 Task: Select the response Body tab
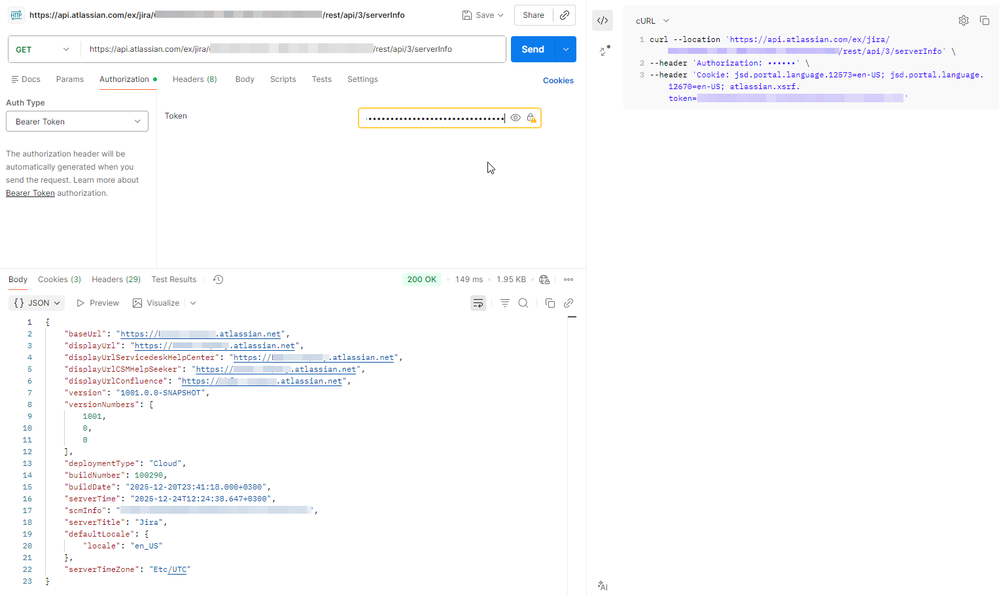18,279
